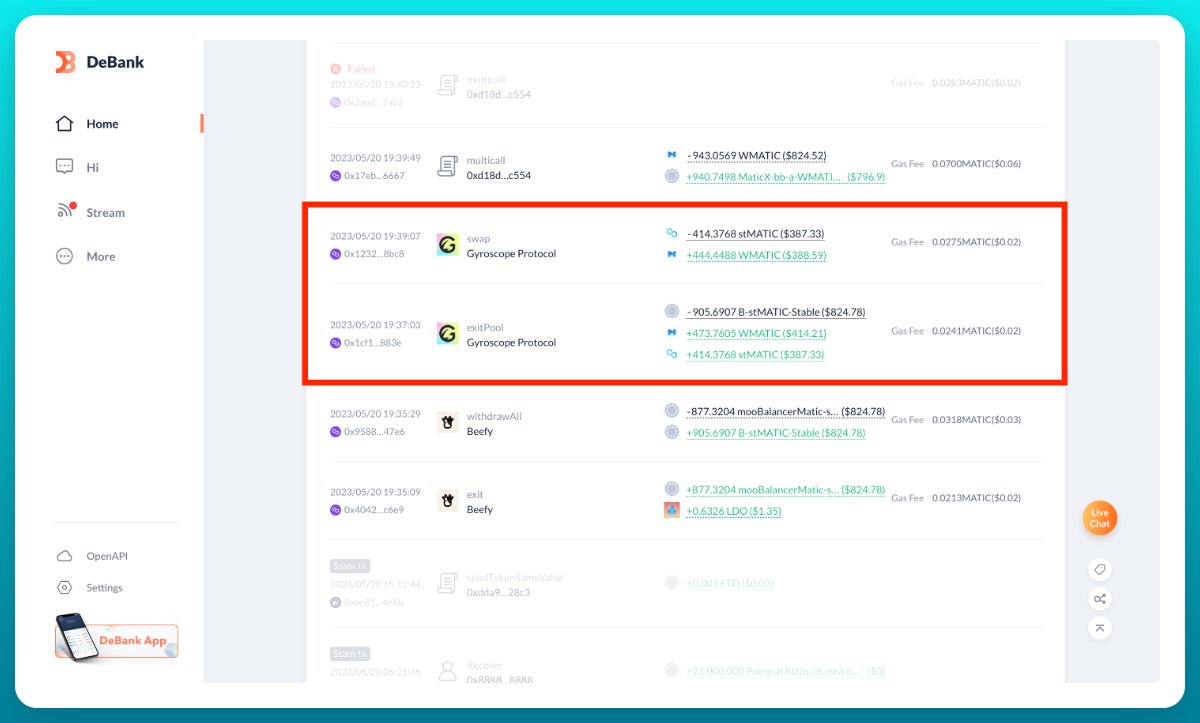The height and width of the screenshot is (723, 1200).
Task: Click the WMATIC token icon beside -943.0569
Action: (x=672, y=155)
